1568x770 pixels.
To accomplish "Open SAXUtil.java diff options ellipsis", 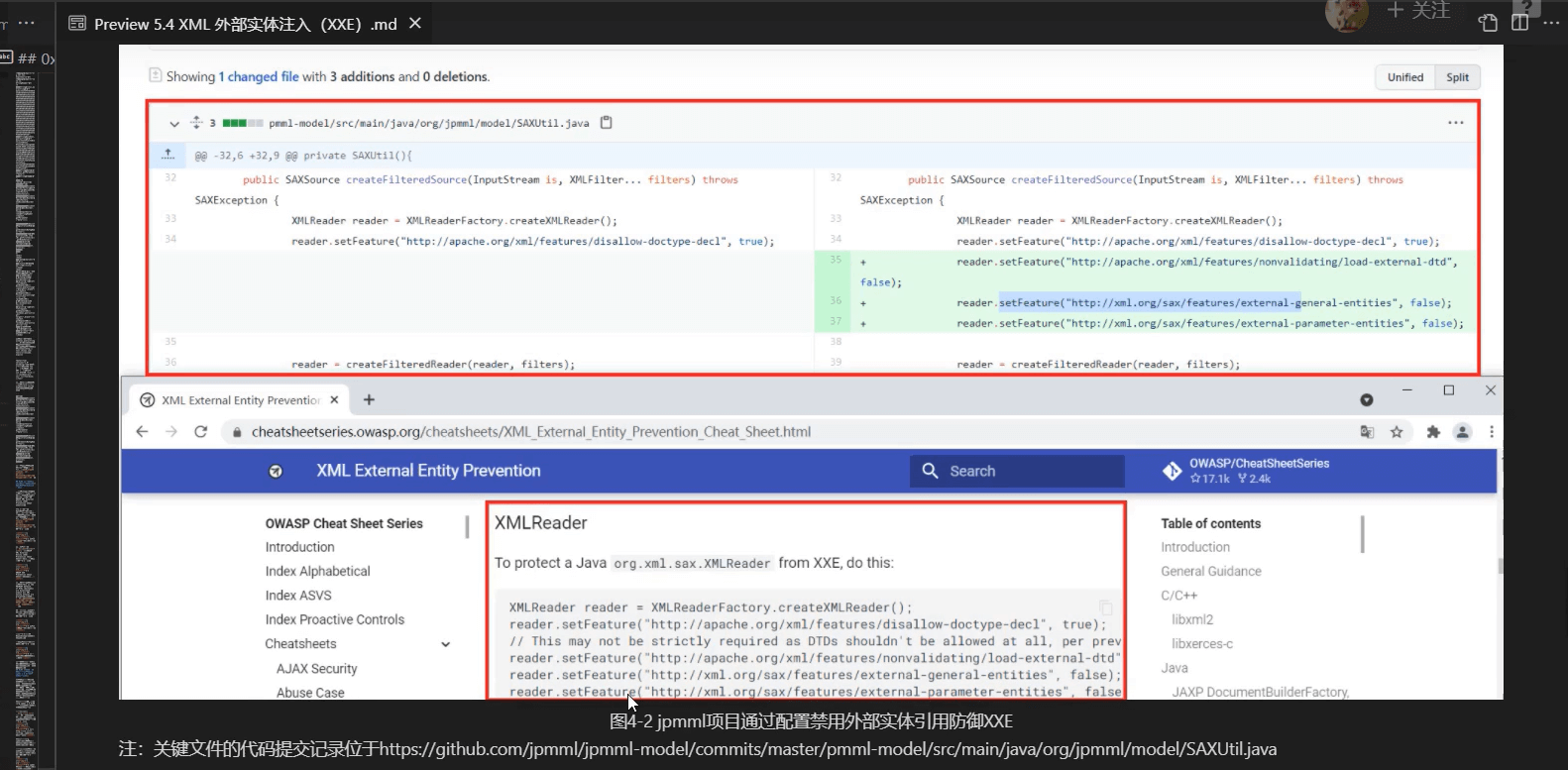I will pos(1455,123).
